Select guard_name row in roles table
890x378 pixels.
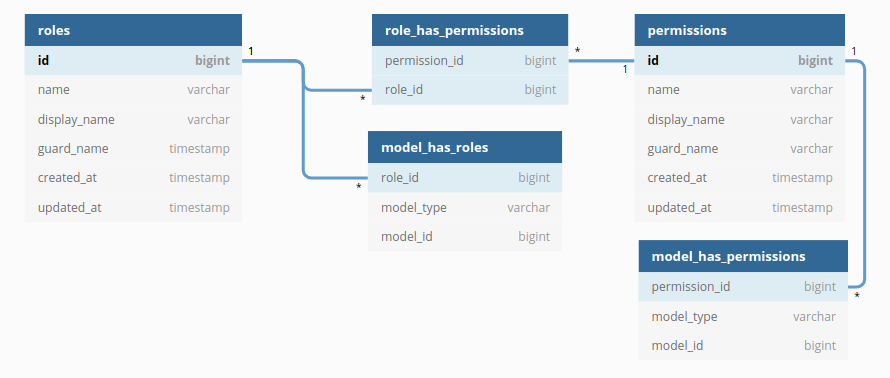[x=133, y=149]
